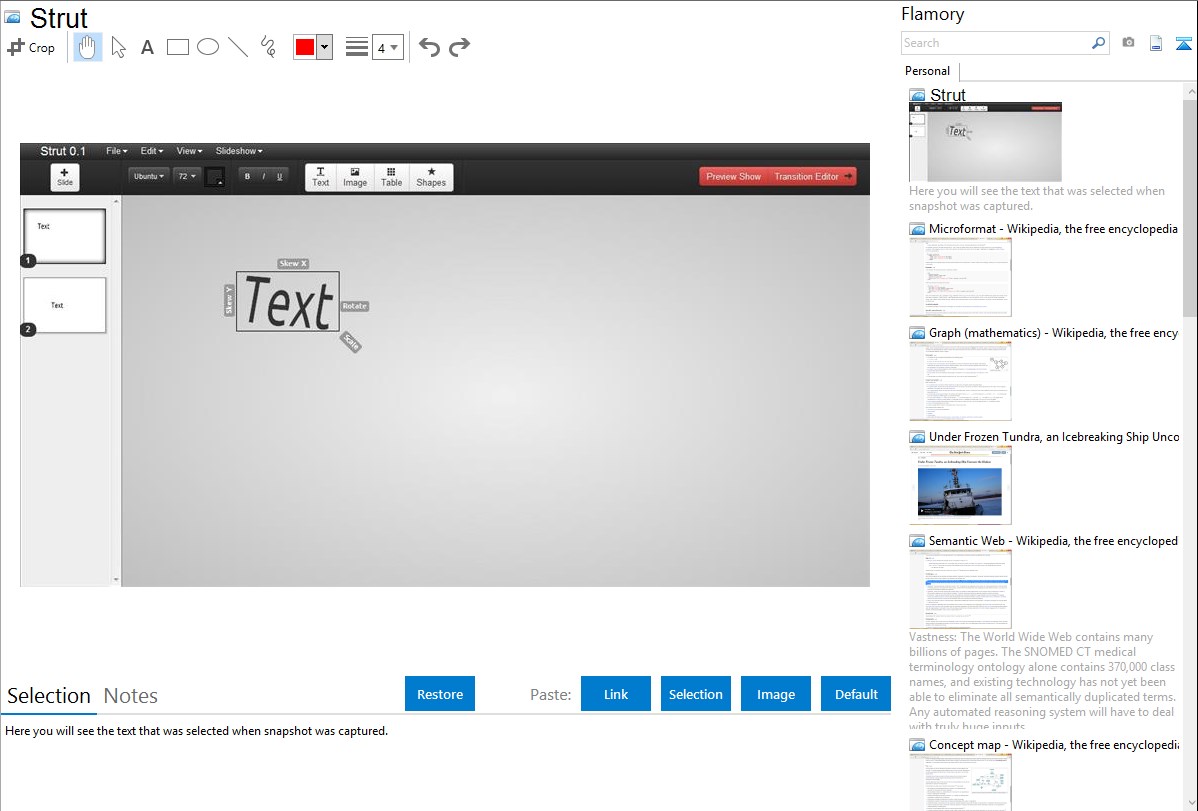Redo the last undone action
The width and height of the screenshot is (1198, 811).
(459, 47)
